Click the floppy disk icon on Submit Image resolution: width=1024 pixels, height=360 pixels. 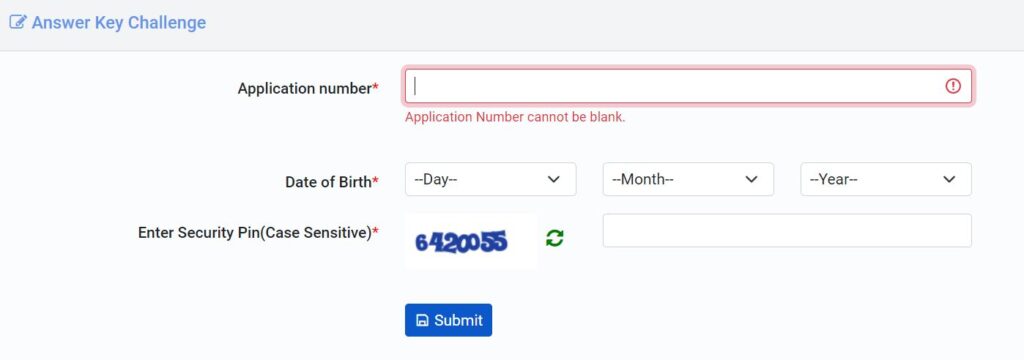423,320
